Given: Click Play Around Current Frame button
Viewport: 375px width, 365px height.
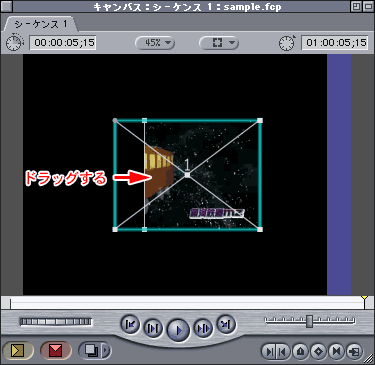Looking at the screenshot, I should (203, 328).
